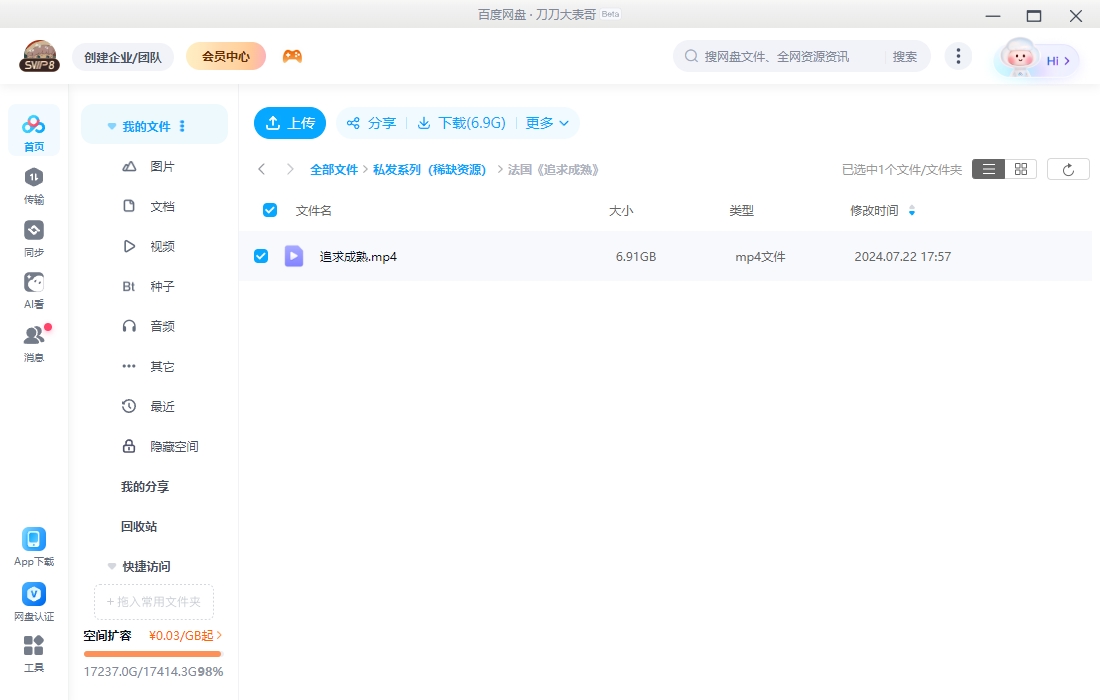Upload files with the 上传 button
The image size is (1100, 700).
[289, 123]
